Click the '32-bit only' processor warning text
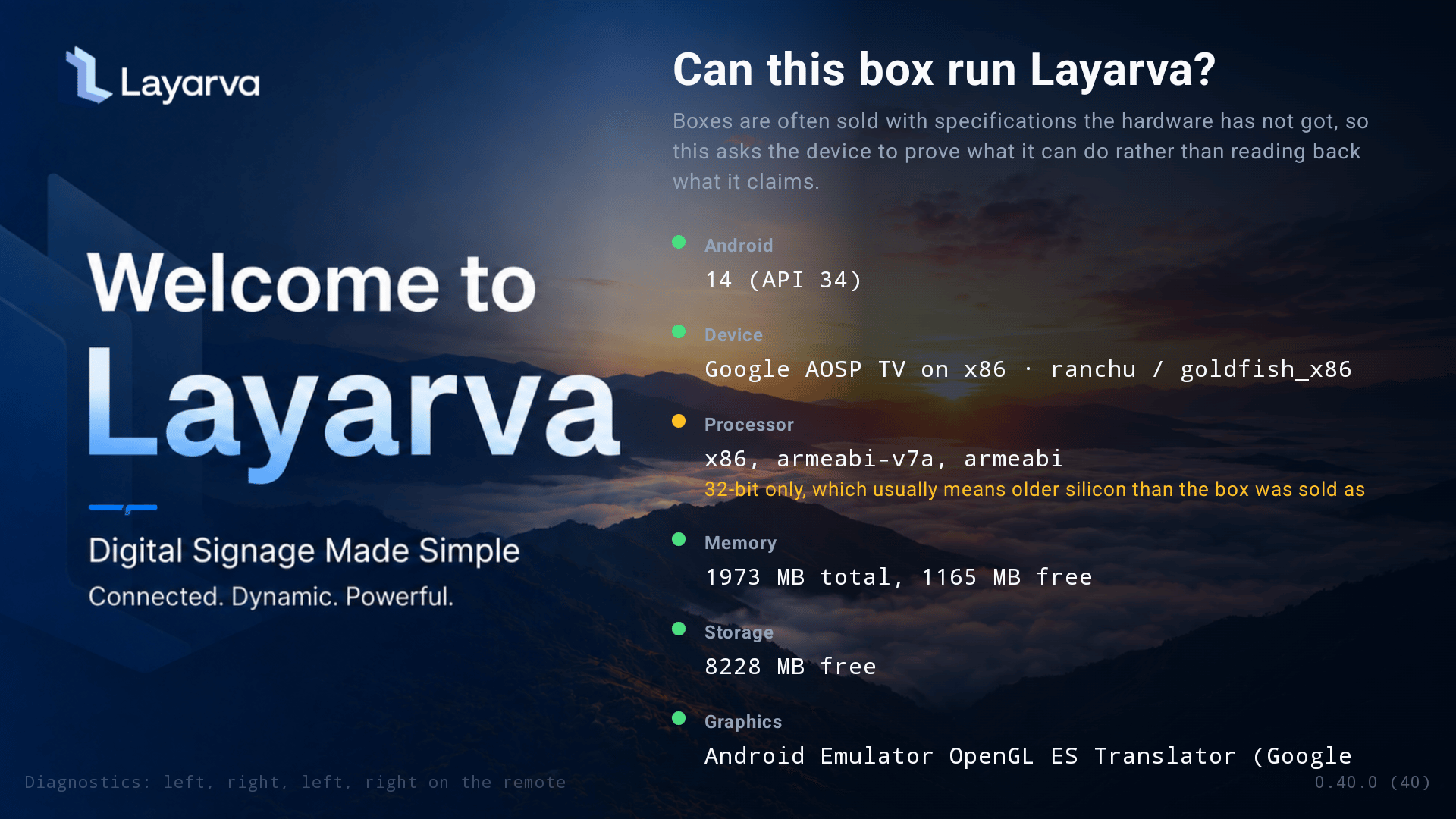The height and width of the screenshot is (819, 1456). pos(1034,489)
